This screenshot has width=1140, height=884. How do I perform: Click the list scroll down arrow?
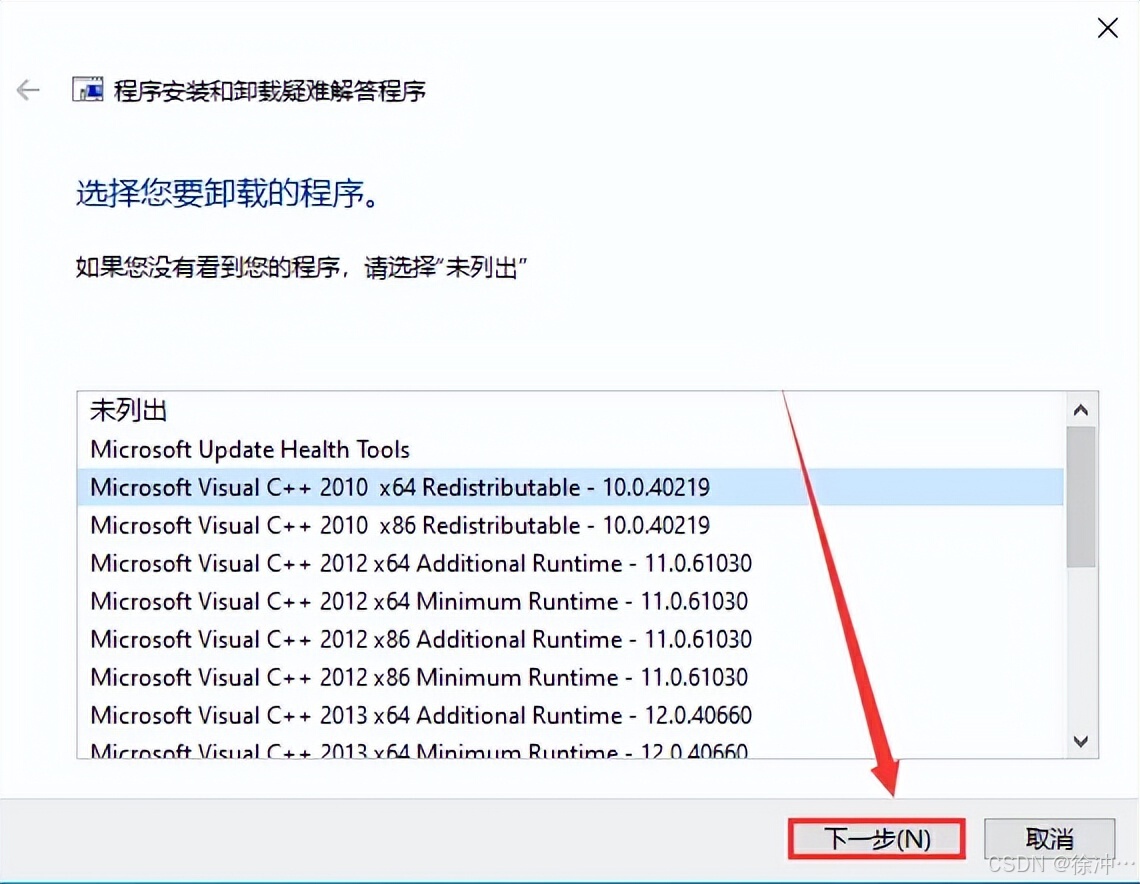click(1081, 742)
